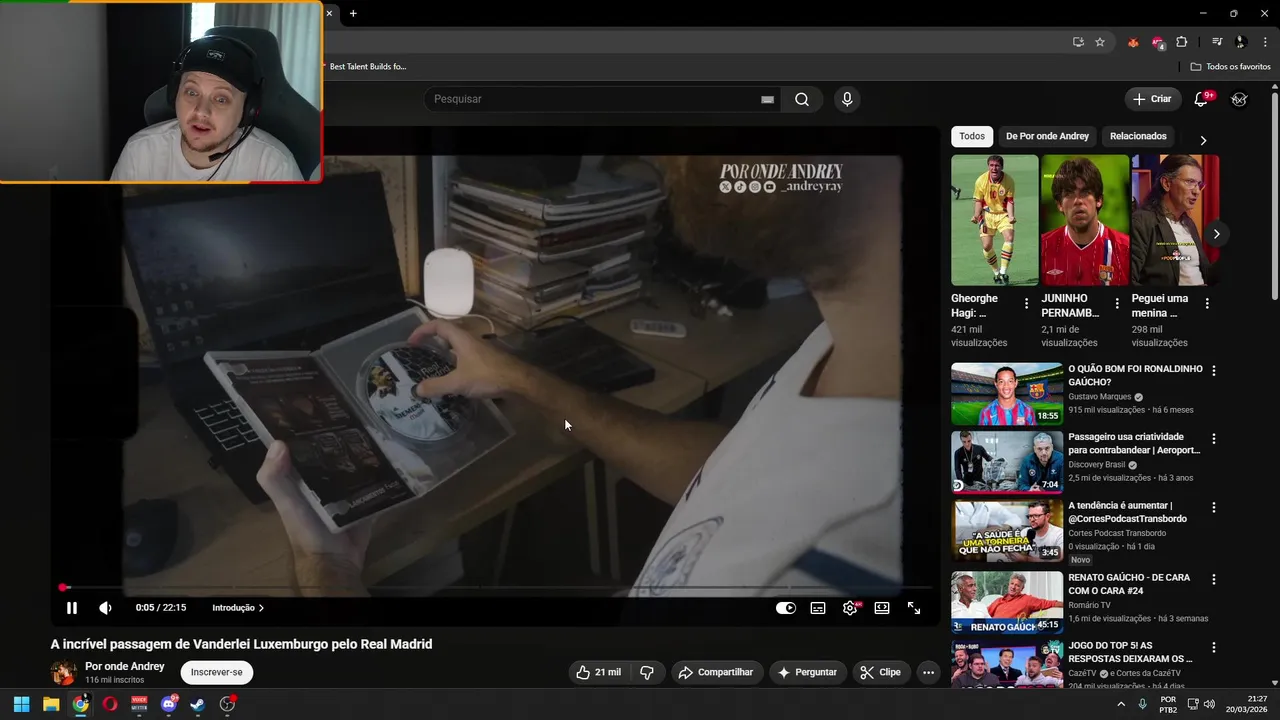Dislike the video
This screenshot has height=720, width=1280.
click(x=647, y=672)
